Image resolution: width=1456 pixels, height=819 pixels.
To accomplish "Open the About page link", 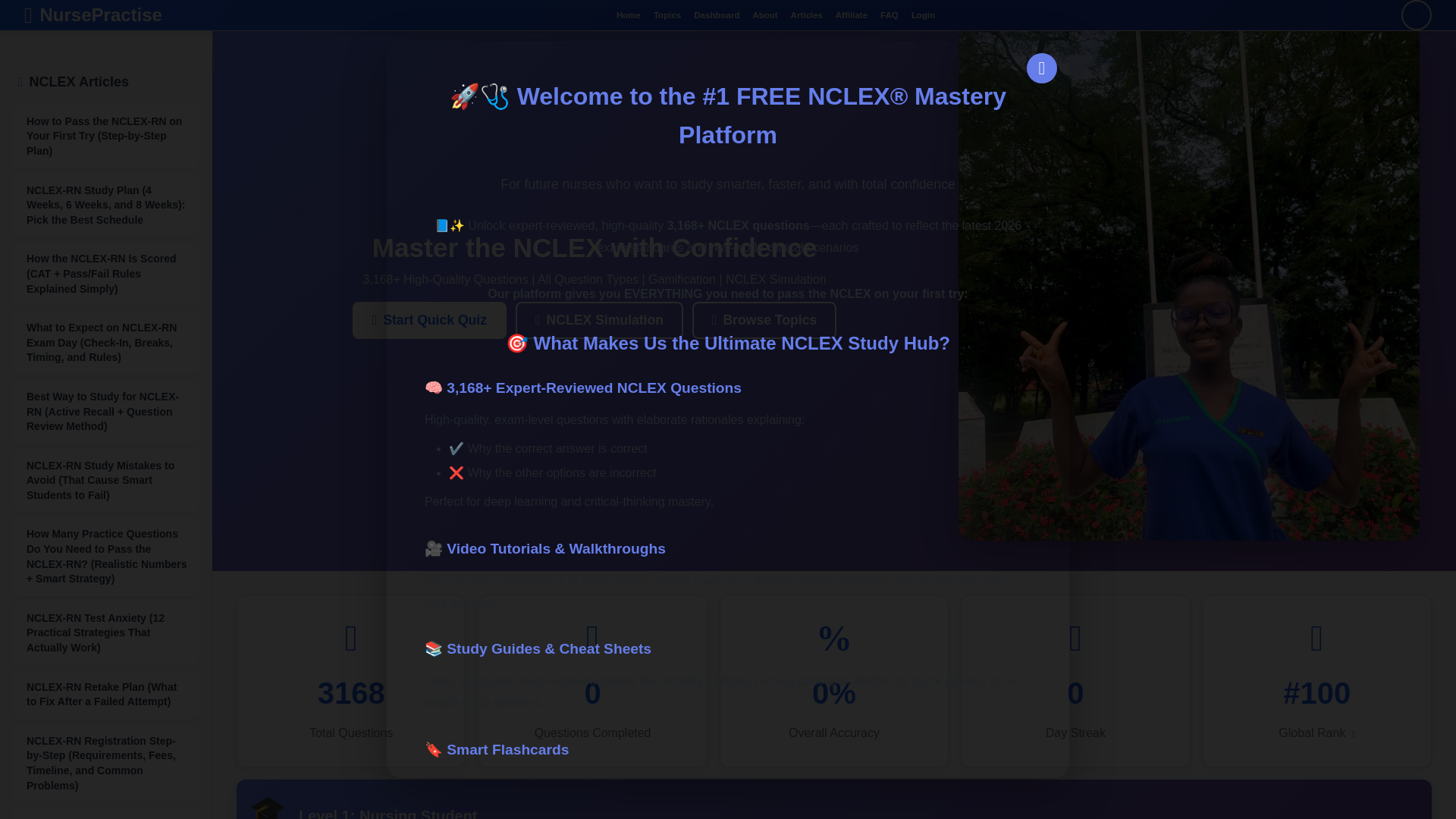I will click(764, 15).
